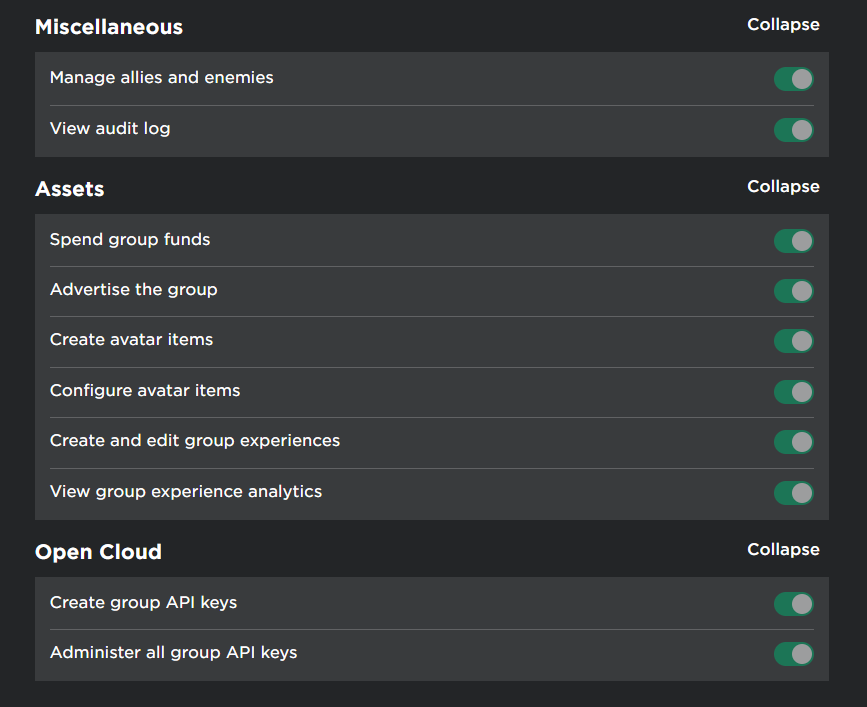This screenshot has height=707, width=867.
Task: Collapse the Assets section
Action: click(783, 186)
